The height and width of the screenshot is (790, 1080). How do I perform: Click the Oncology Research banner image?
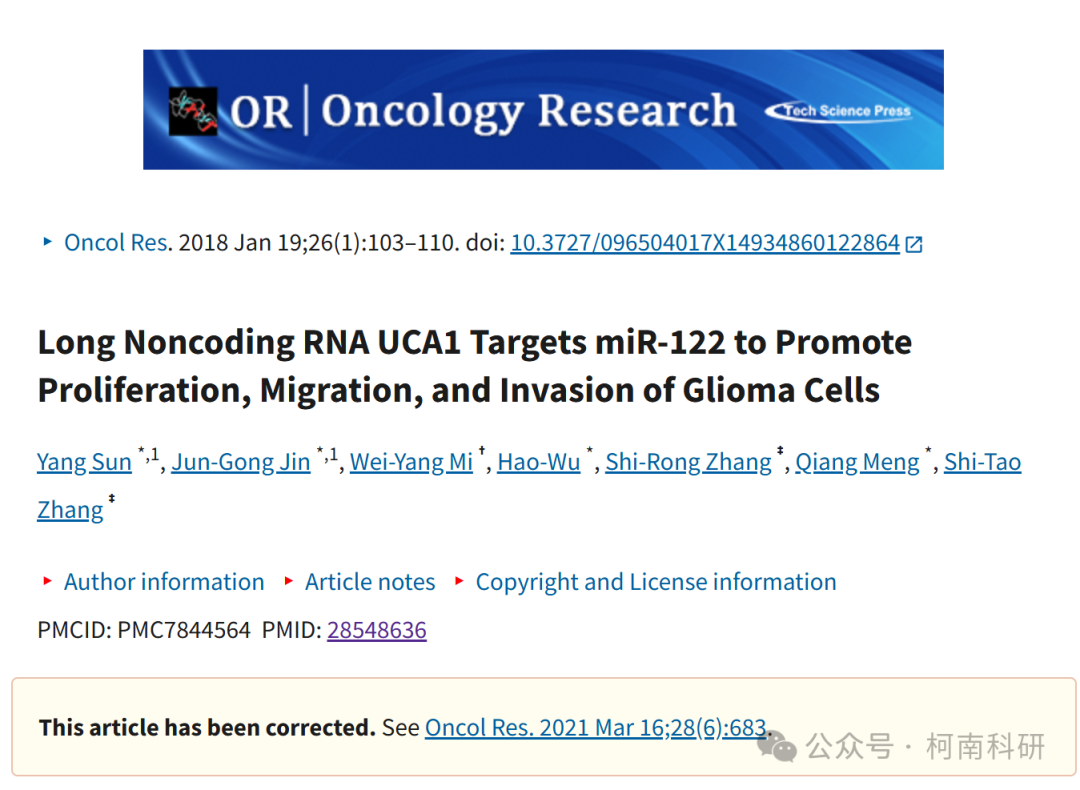coord(543,110)
